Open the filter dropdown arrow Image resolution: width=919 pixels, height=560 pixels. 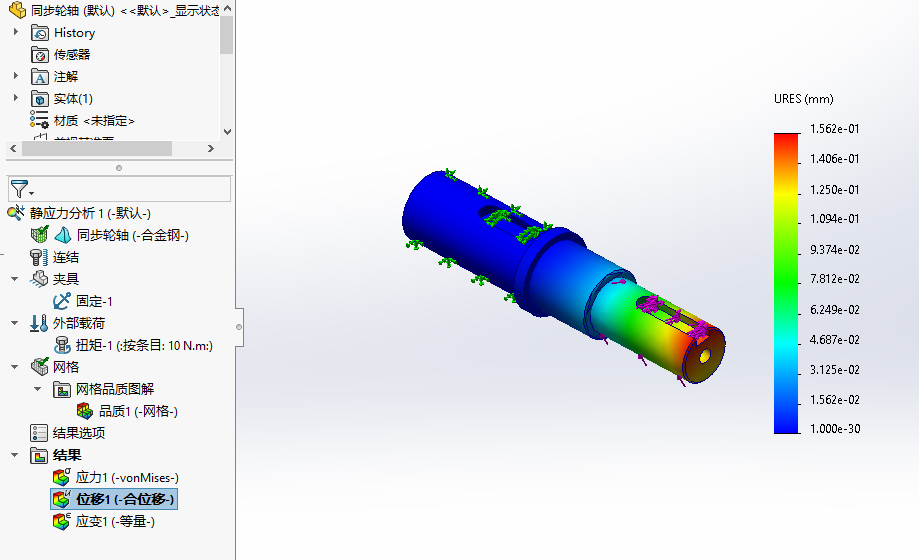(32, 193)
